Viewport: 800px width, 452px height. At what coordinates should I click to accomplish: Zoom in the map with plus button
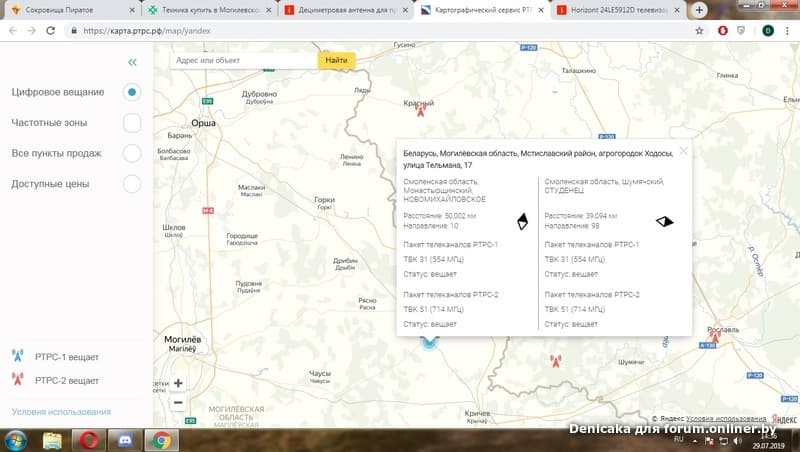pyautogui.click(x=178, y=383)
